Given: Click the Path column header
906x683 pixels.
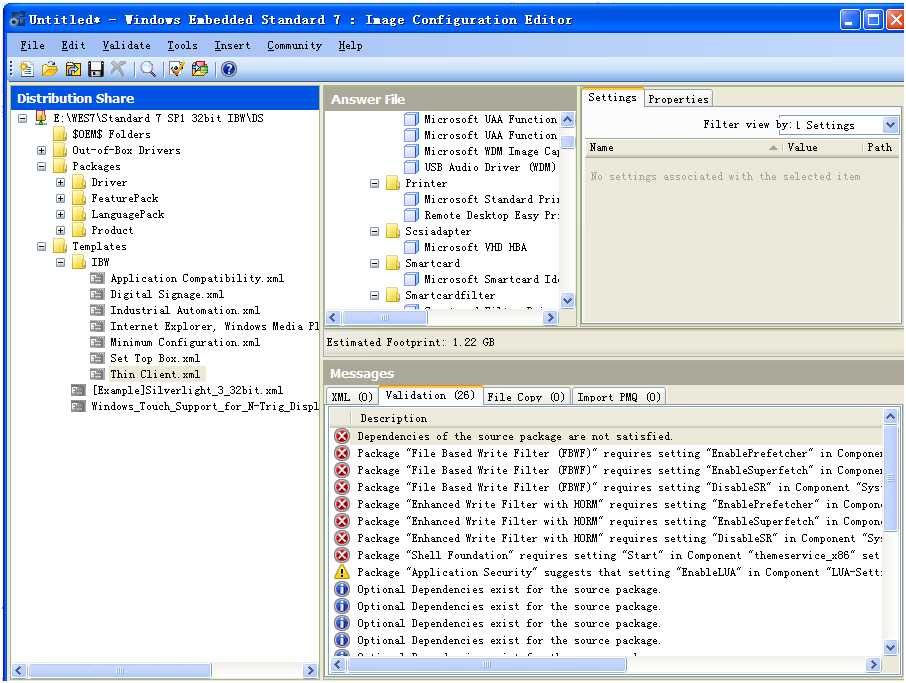Looking at the screenshot, I should [881, 147].
